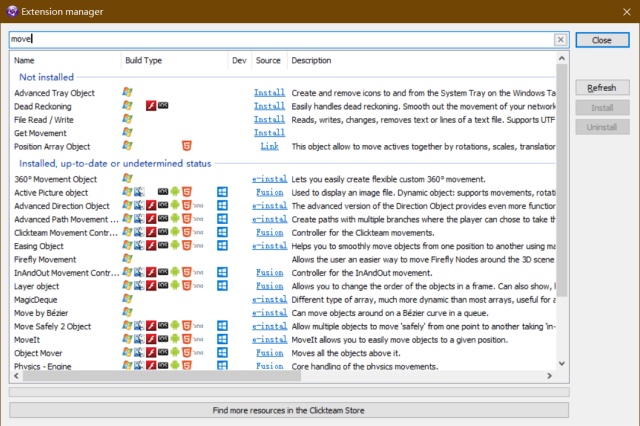Click the Re-install link for 360° Movement Object

click(x=269, y=179)
